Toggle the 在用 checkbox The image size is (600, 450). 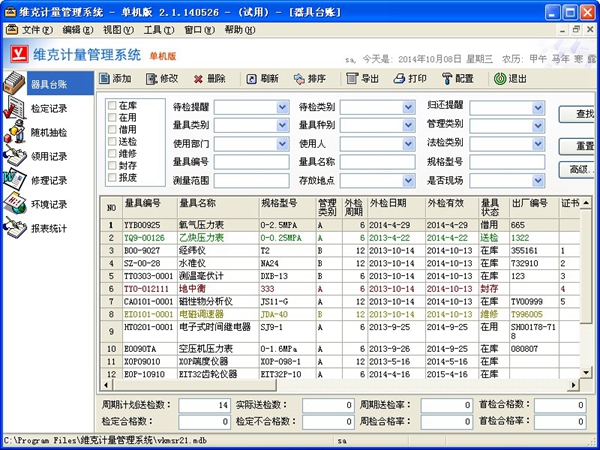pos(112,117)
